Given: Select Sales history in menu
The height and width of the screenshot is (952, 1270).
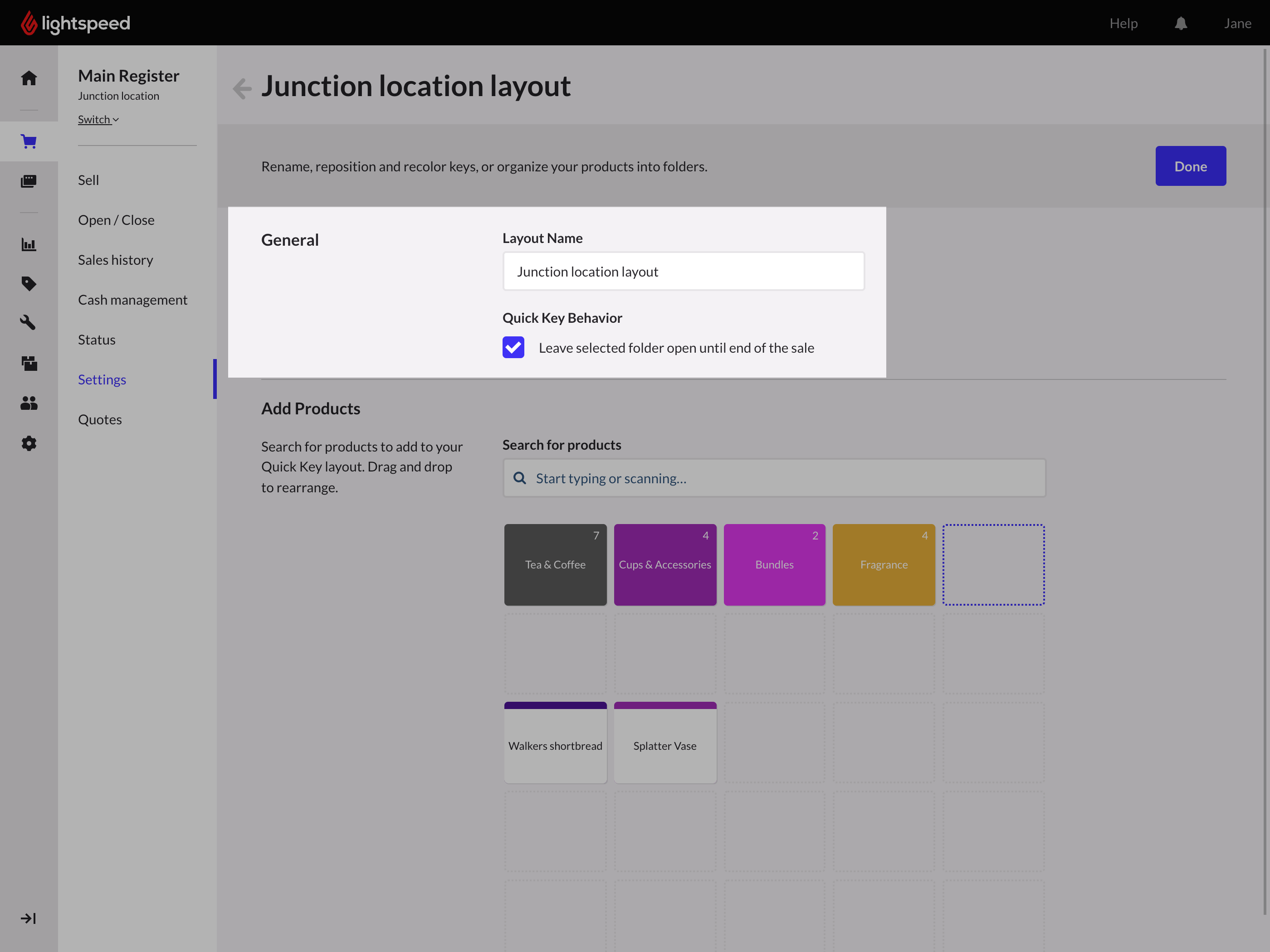Looking at the screenshot, I should (115, 260).
